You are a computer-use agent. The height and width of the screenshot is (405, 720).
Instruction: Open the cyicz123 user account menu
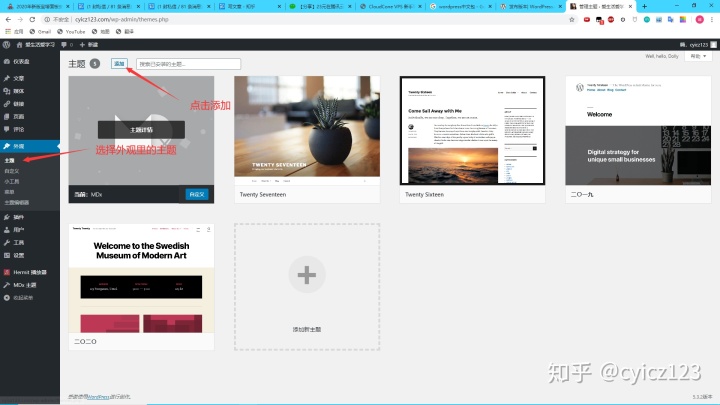[692, 45]
